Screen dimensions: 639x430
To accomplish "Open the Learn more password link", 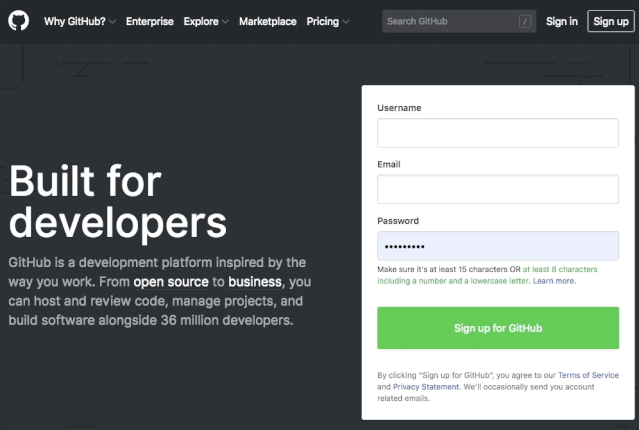I will point(554,281).
